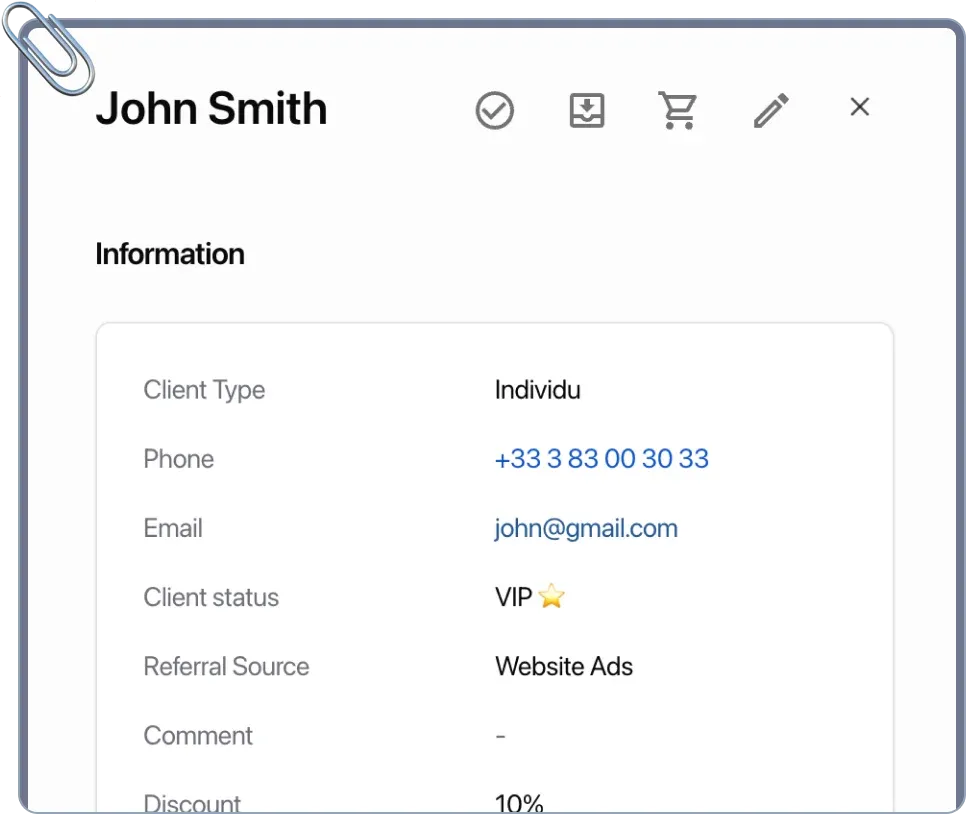Click the edit pencil in the client toolbar
The width and height of the screenshot is (966, 814).
tap(771, 110)
